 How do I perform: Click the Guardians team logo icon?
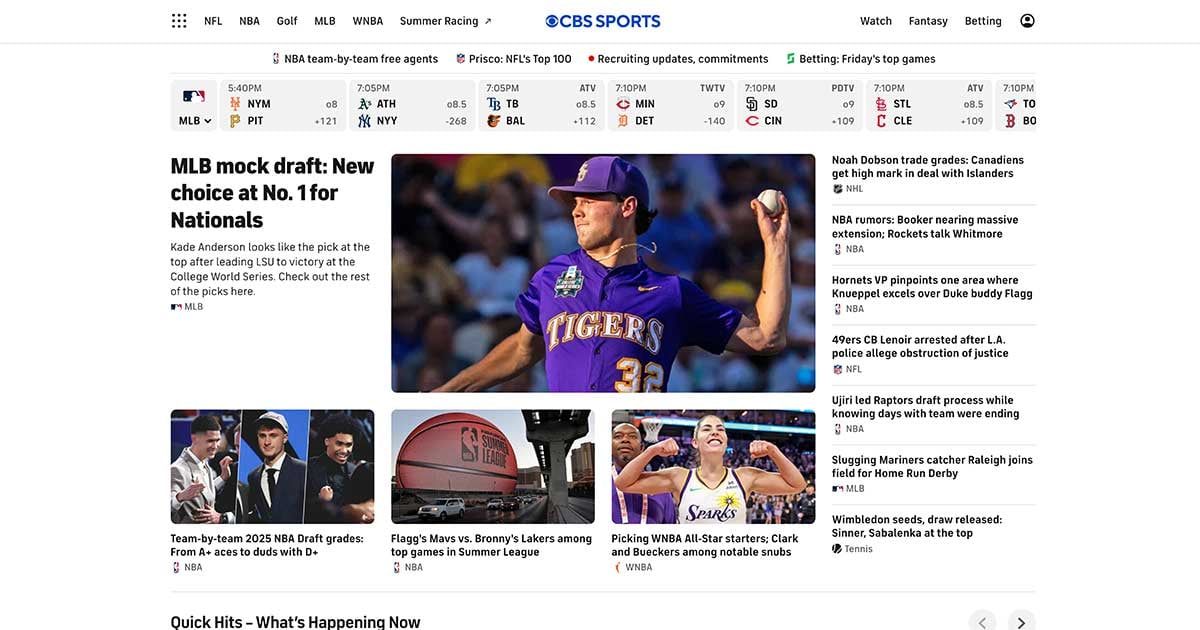click(x=881, y=121)
